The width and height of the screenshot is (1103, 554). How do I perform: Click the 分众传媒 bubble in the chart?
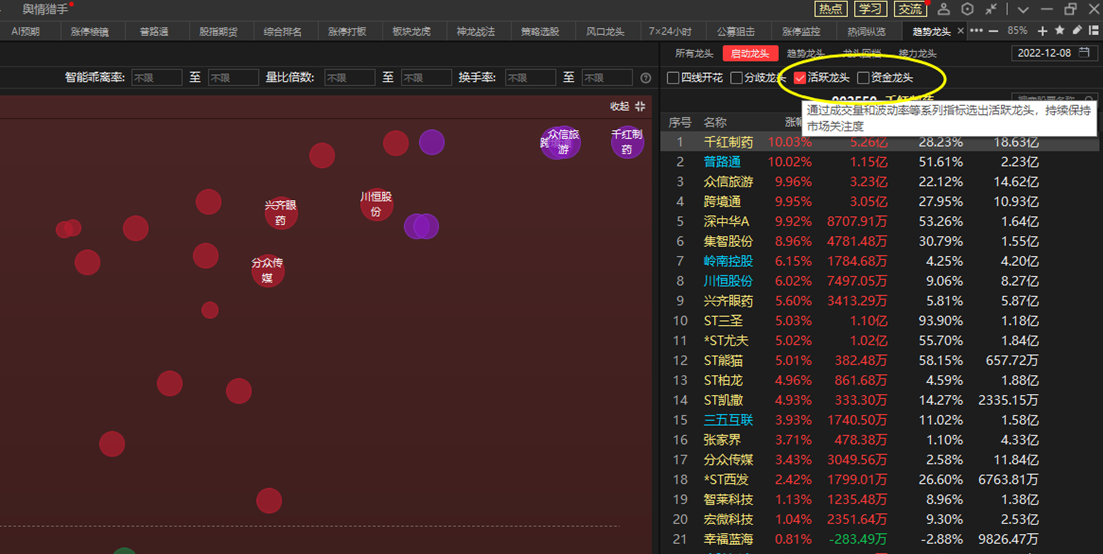pyautogui.click(x=267, y=271)
